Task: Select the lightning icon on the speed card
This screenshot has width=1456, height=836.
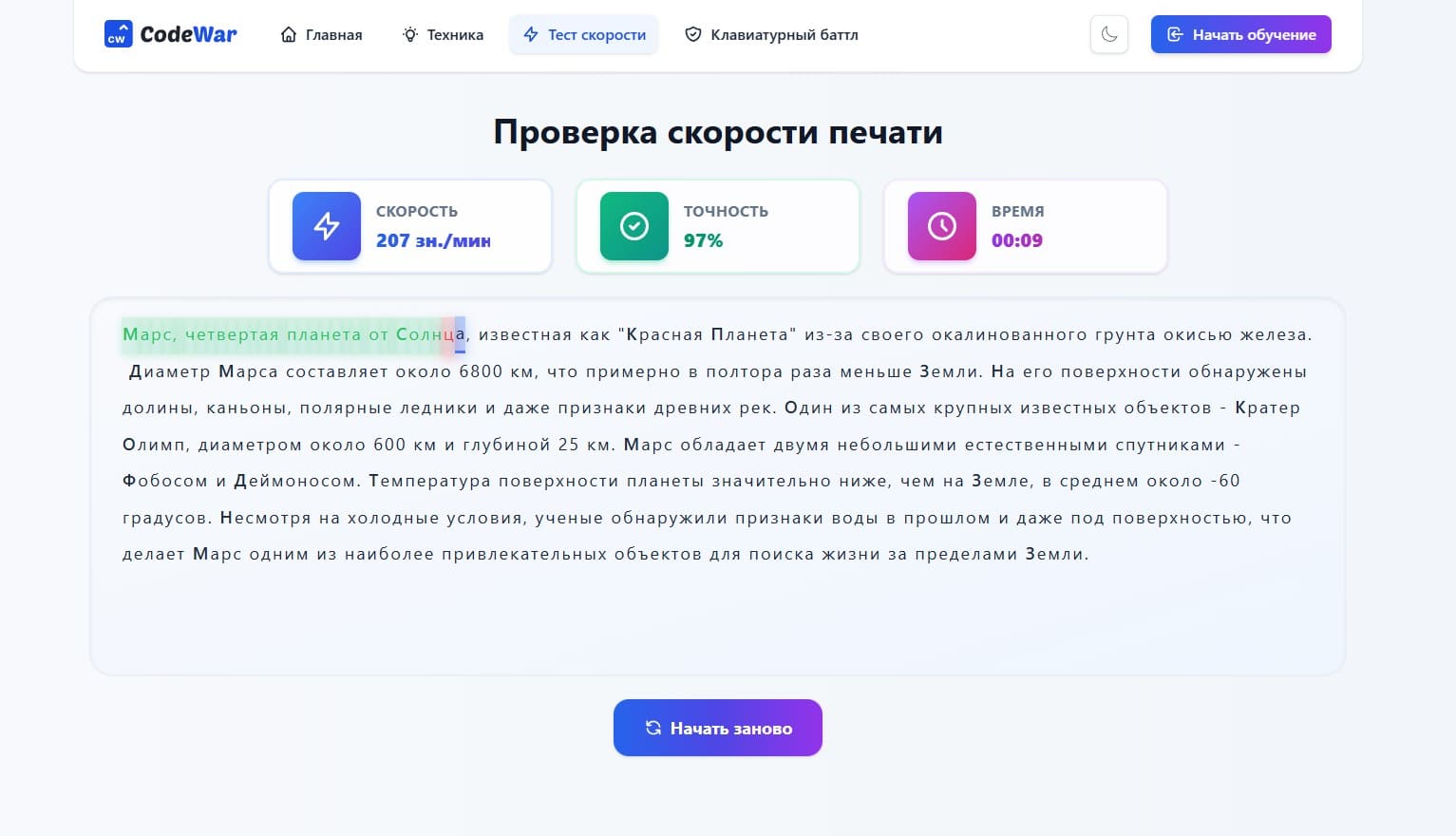Action: pos(326,226)
